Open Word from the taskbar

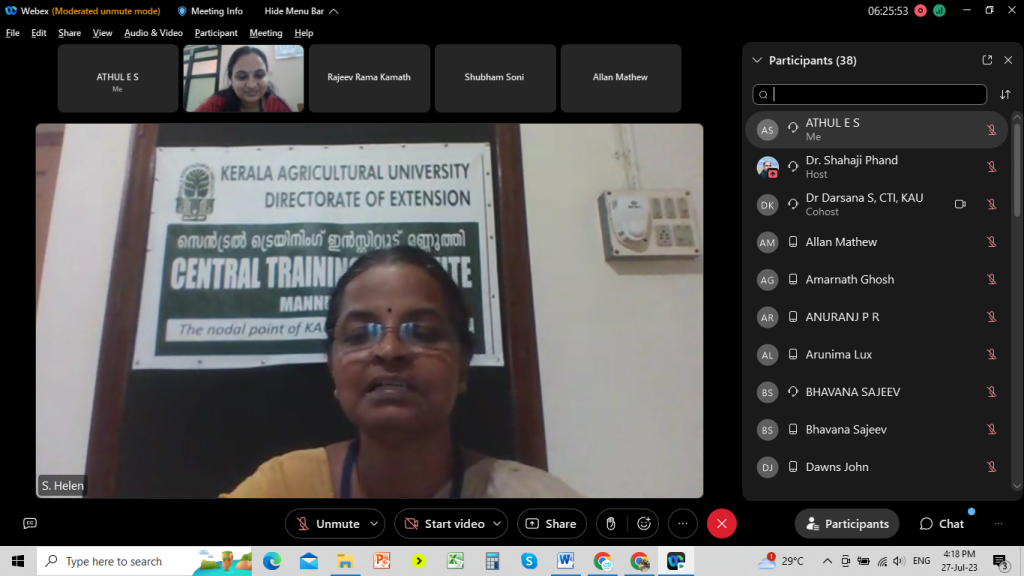coord(566,561)
